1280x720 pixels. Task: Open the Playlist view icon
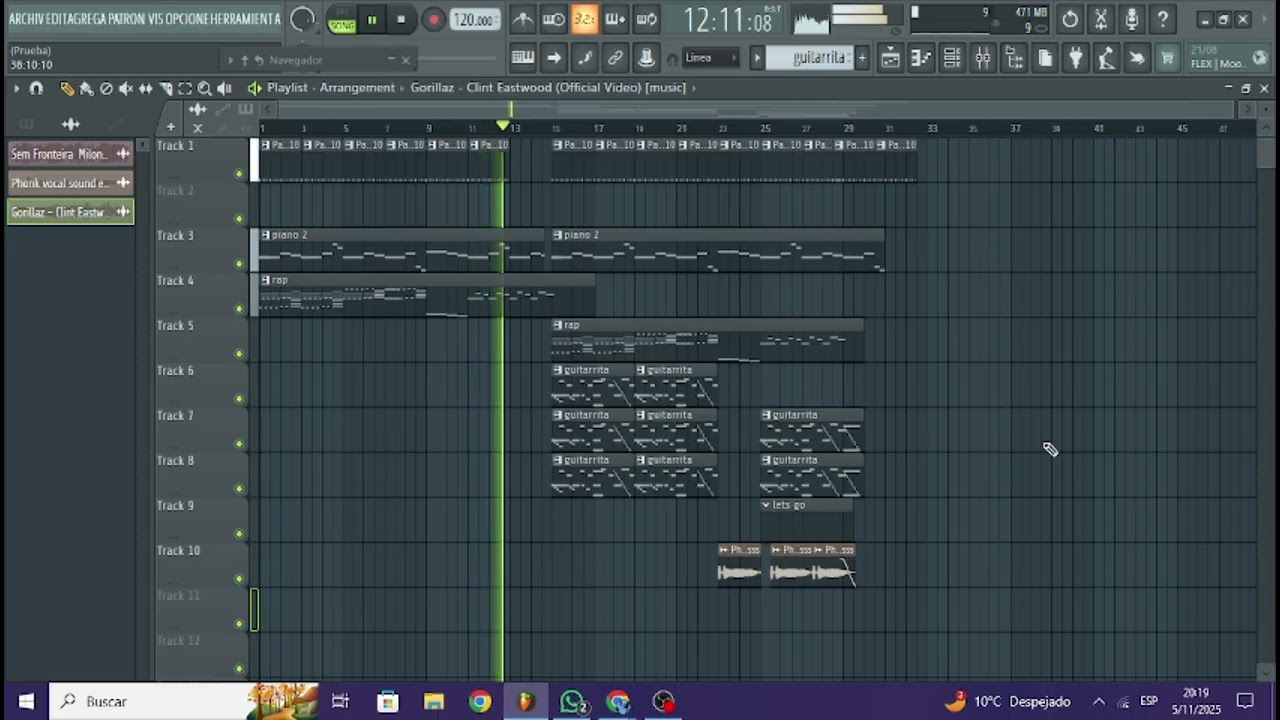click(x=890, y=58)
